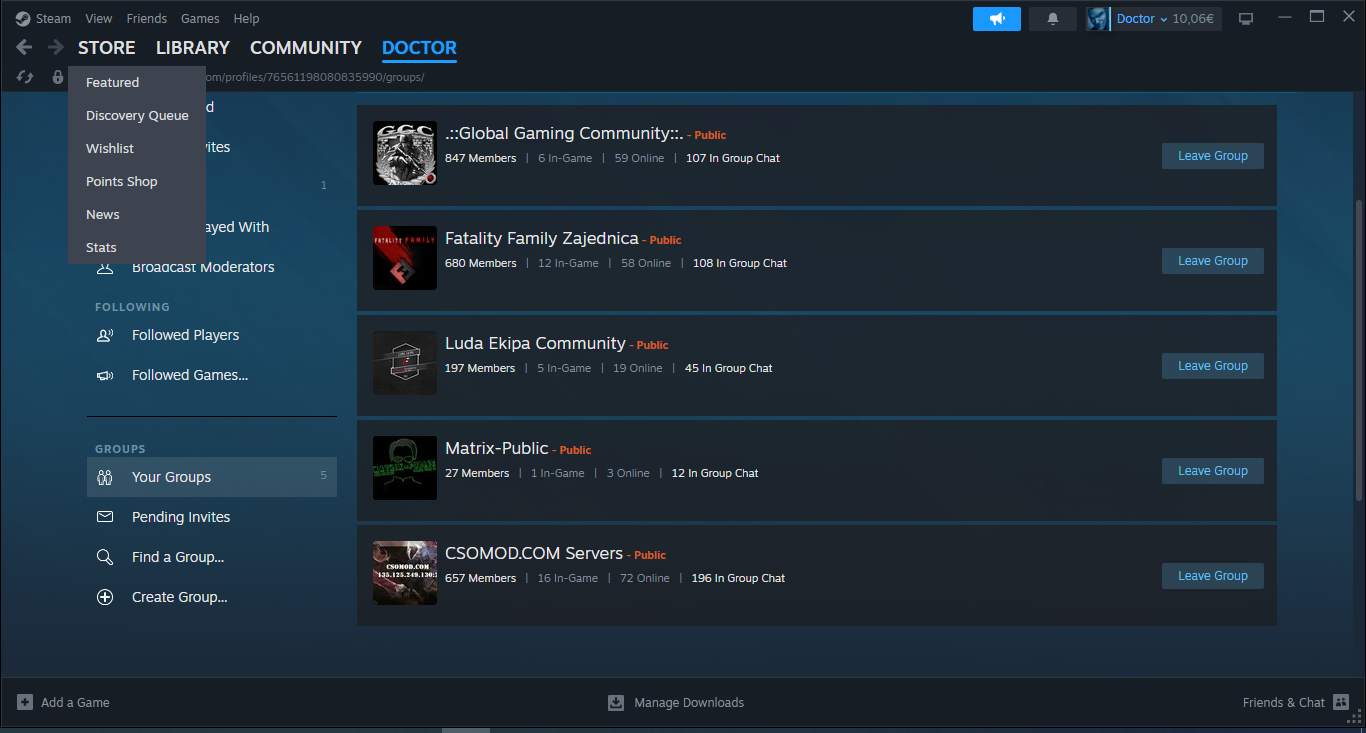Click the back navigation arrow

point(25,48)
